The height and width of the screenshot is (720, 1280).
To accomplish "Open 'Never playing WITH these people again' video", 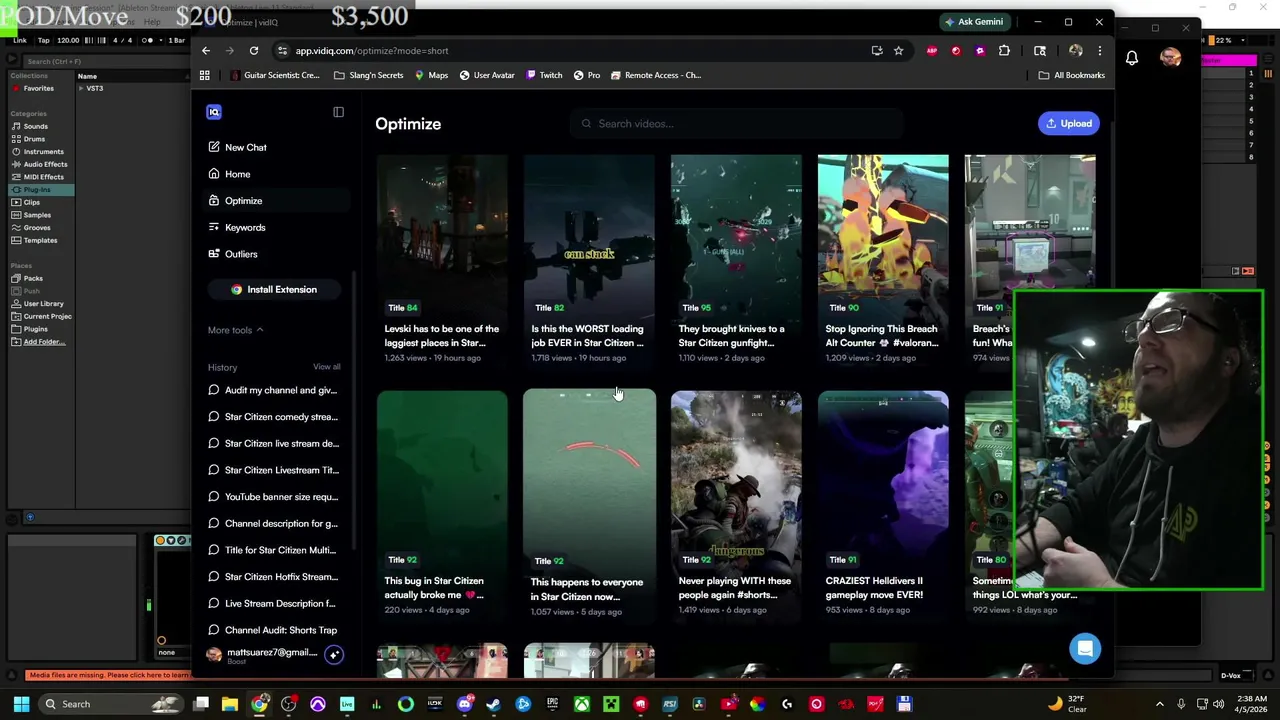I will [736, 504].
